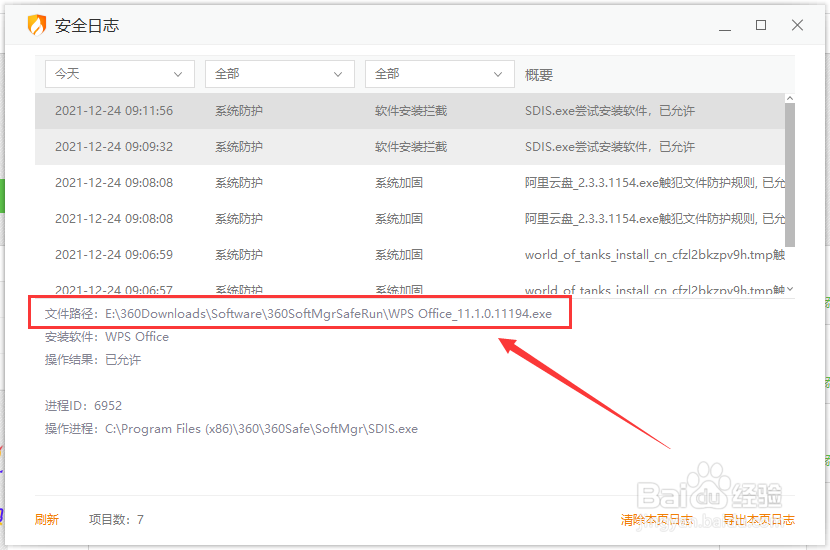Open the 今天 date filter dropdown

(x=120, y=74)
